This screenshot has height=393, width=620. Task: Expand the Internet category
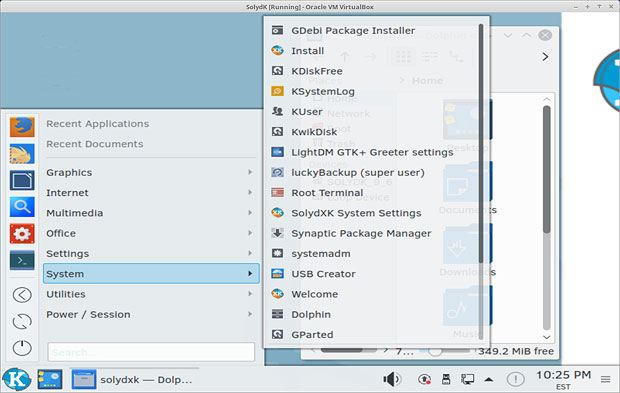pos(151,193)
